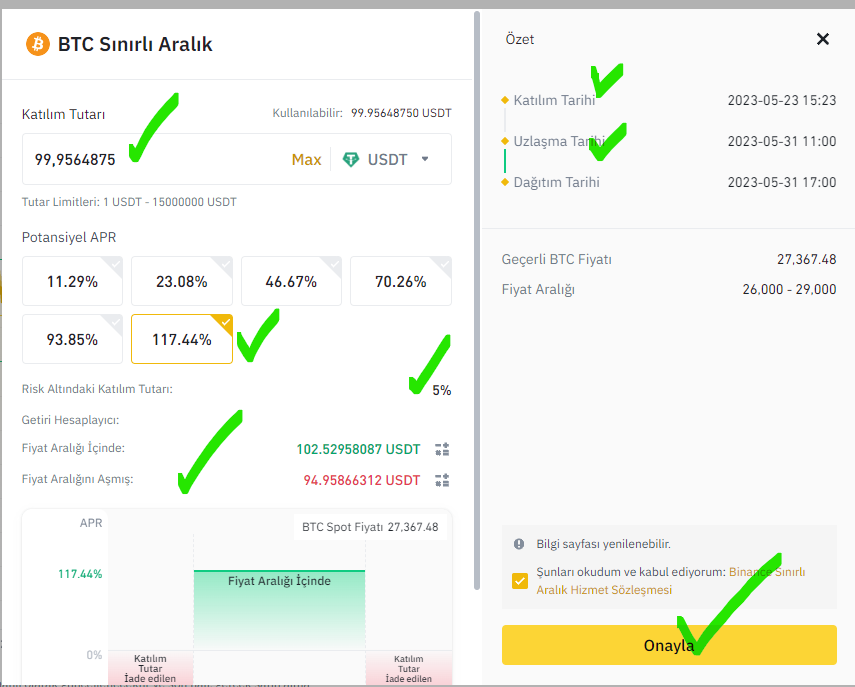Screen dimensions: 855x687
Task: Expand the USDT currency dropdown arrow
Action: pos(425,159)
